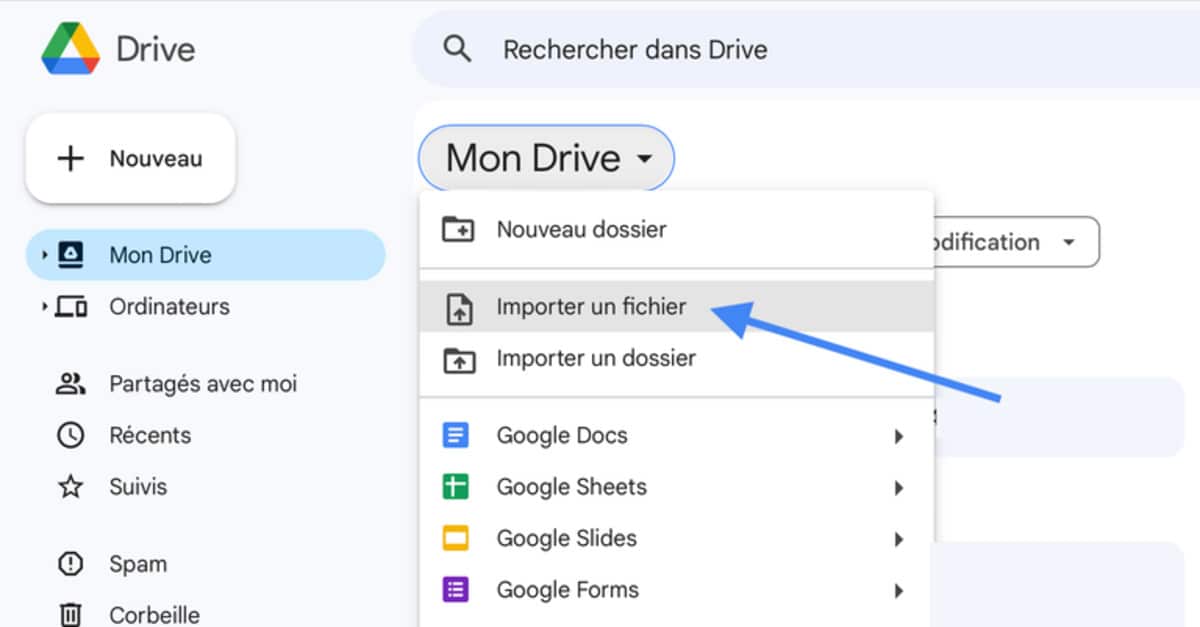Expand the Mon Drive tree arrow
This screenshot has width=1200, height=627.
tap(44, 255)
